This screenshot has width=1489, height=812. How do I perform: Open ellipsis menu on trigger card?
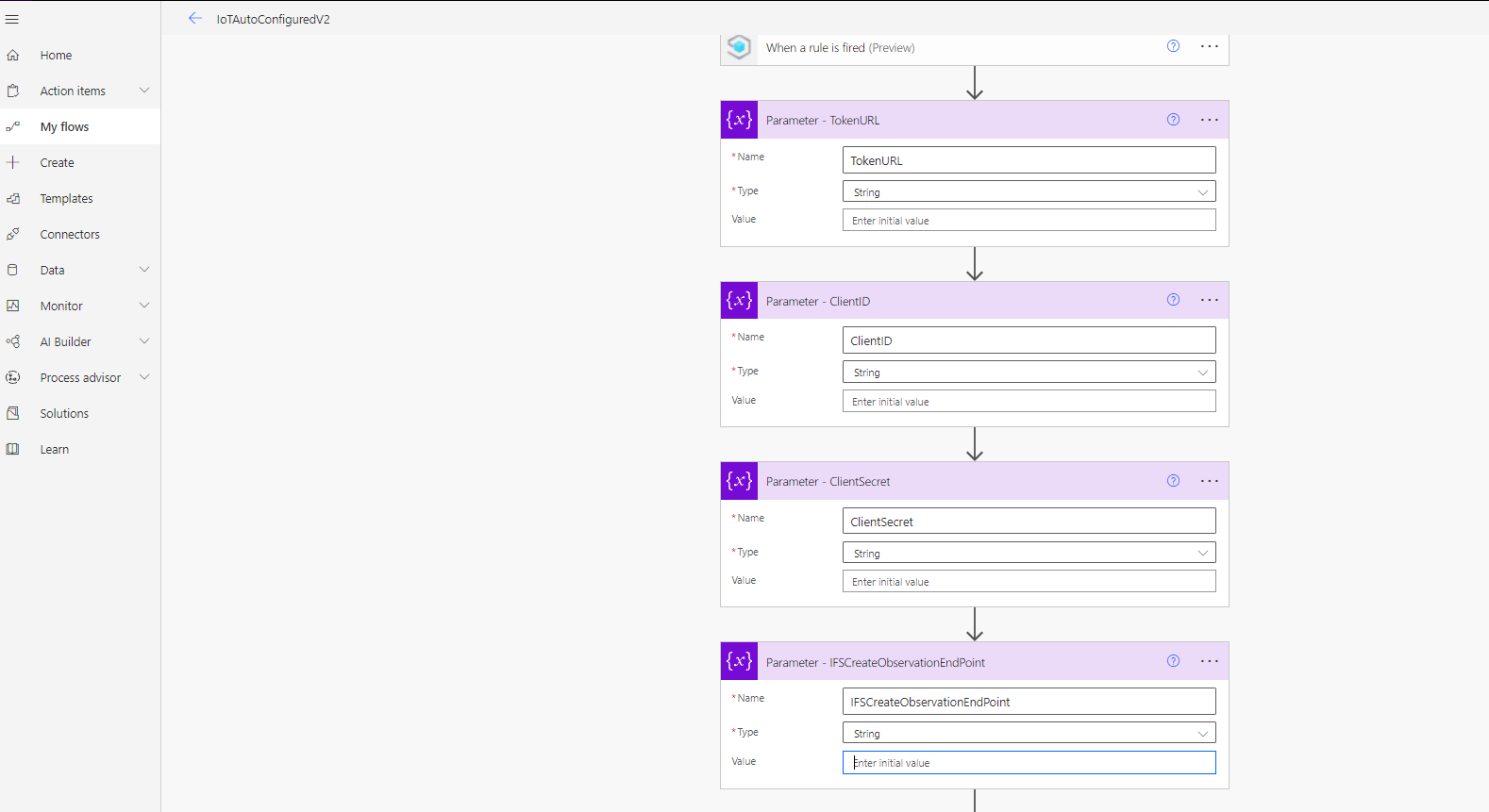click(x=1209, y=46)
